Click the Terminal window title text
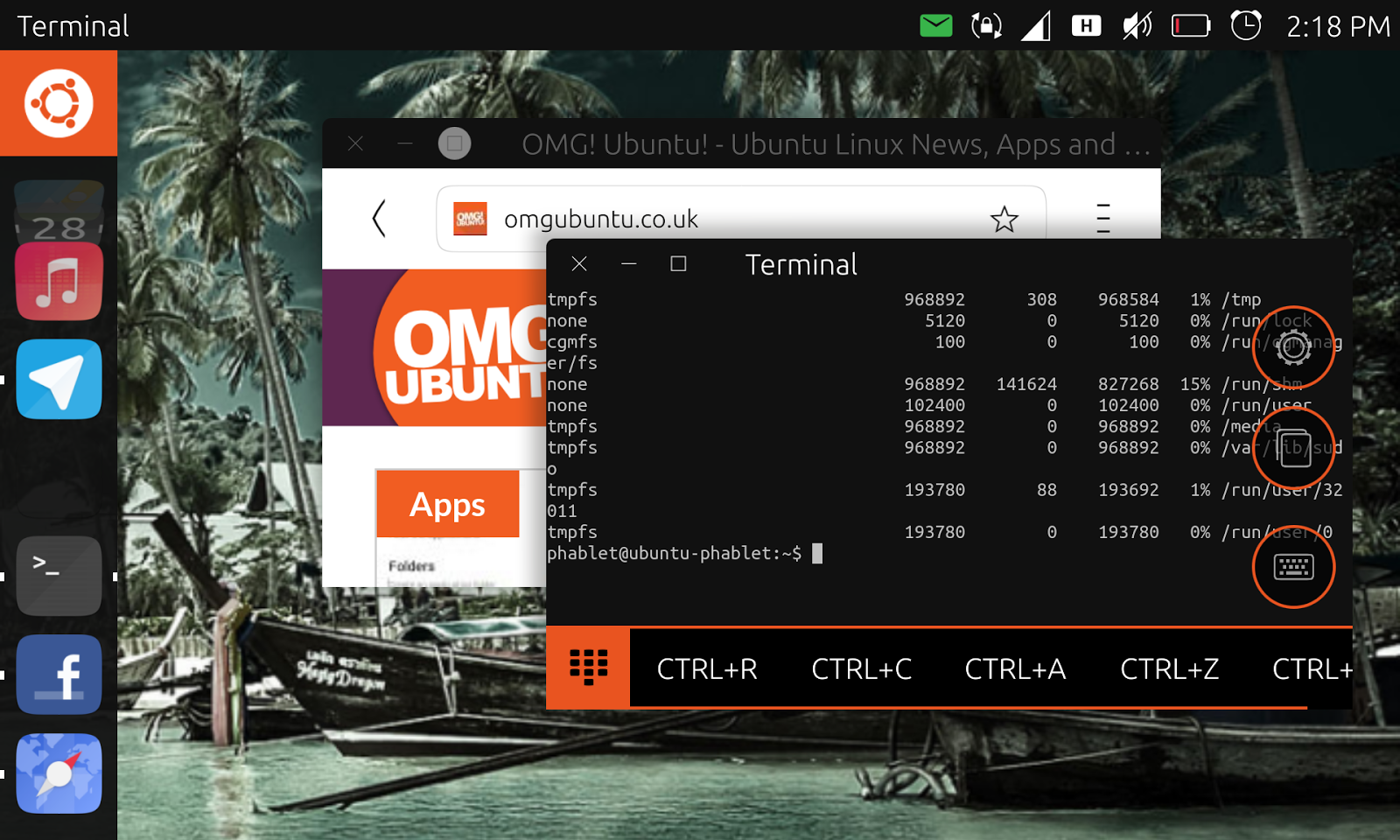Image resolution: width=1400 pixels, height=840 pixels. (x=801, y=264)
